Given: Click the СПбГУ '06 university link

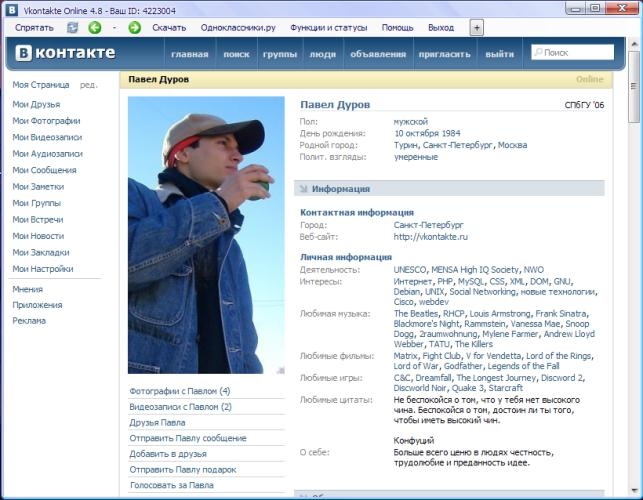Looking at the screenshot, I should (584, 105).
